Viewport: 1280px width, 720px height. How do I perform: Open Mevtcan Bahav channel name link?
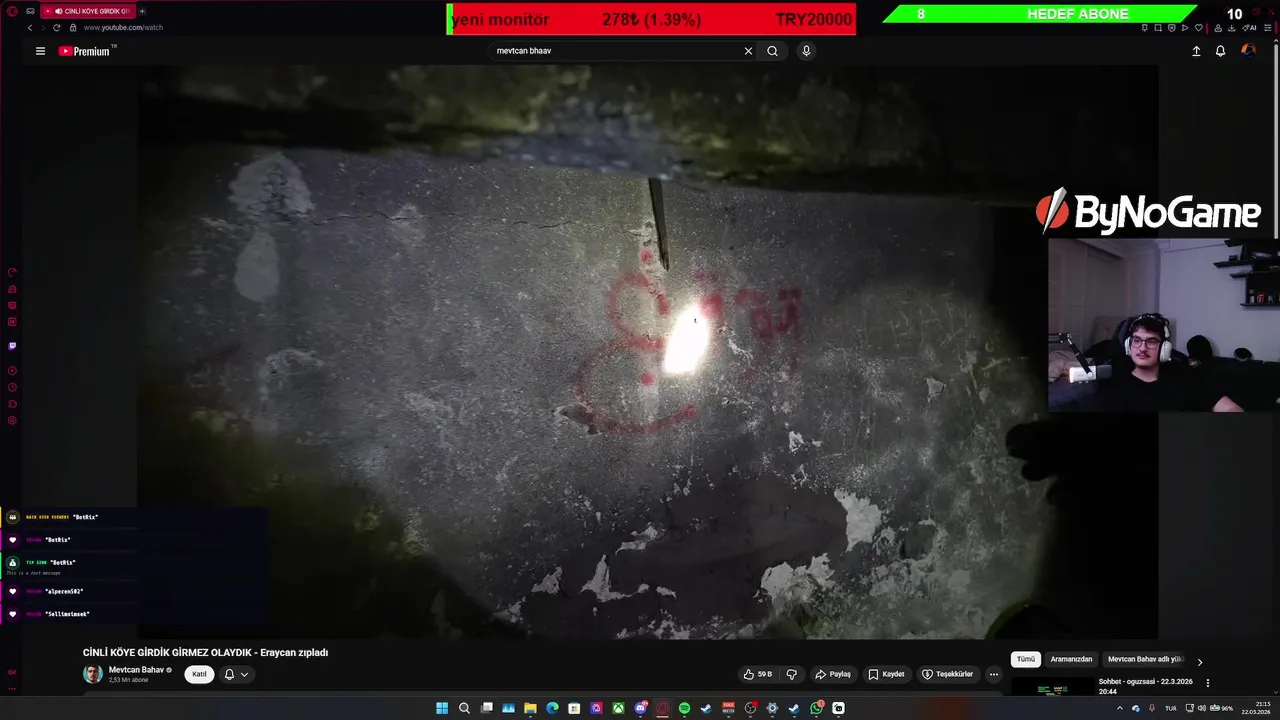coord(136,670)
